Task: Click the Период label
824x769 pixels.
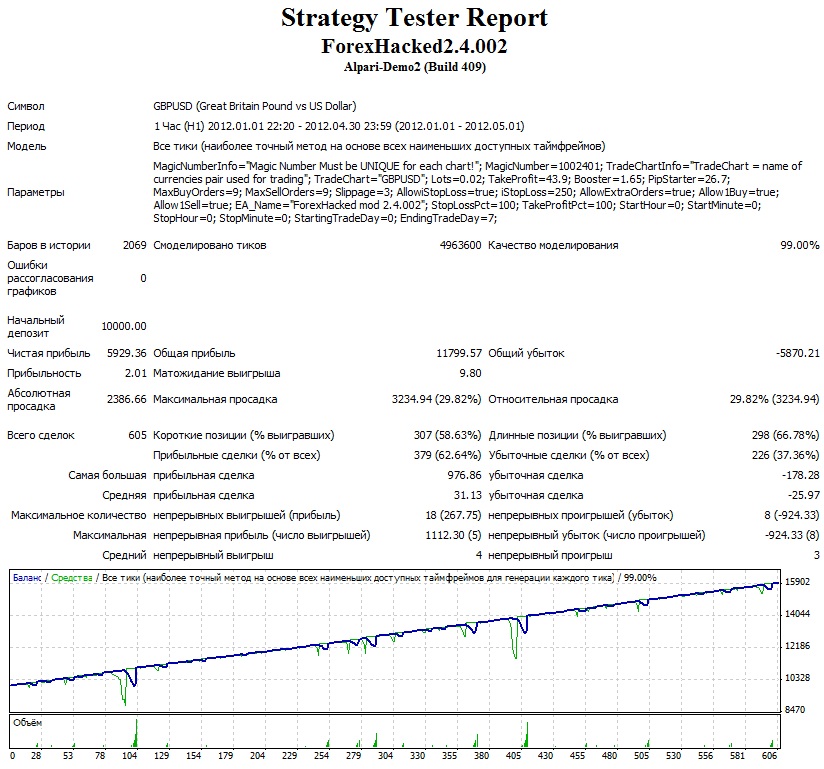Action: tap(26, 127)
